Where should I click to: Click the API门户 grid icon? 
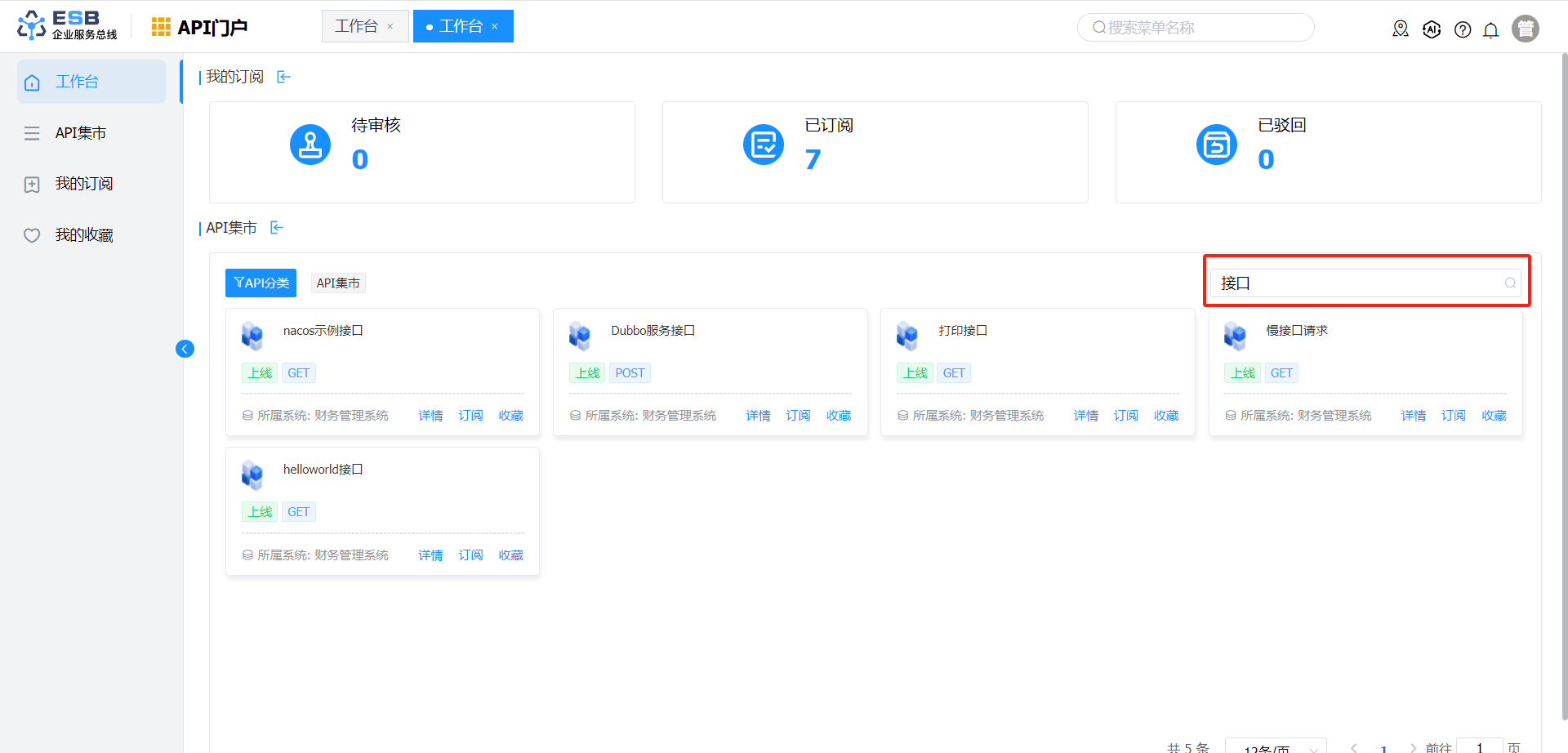161,27
